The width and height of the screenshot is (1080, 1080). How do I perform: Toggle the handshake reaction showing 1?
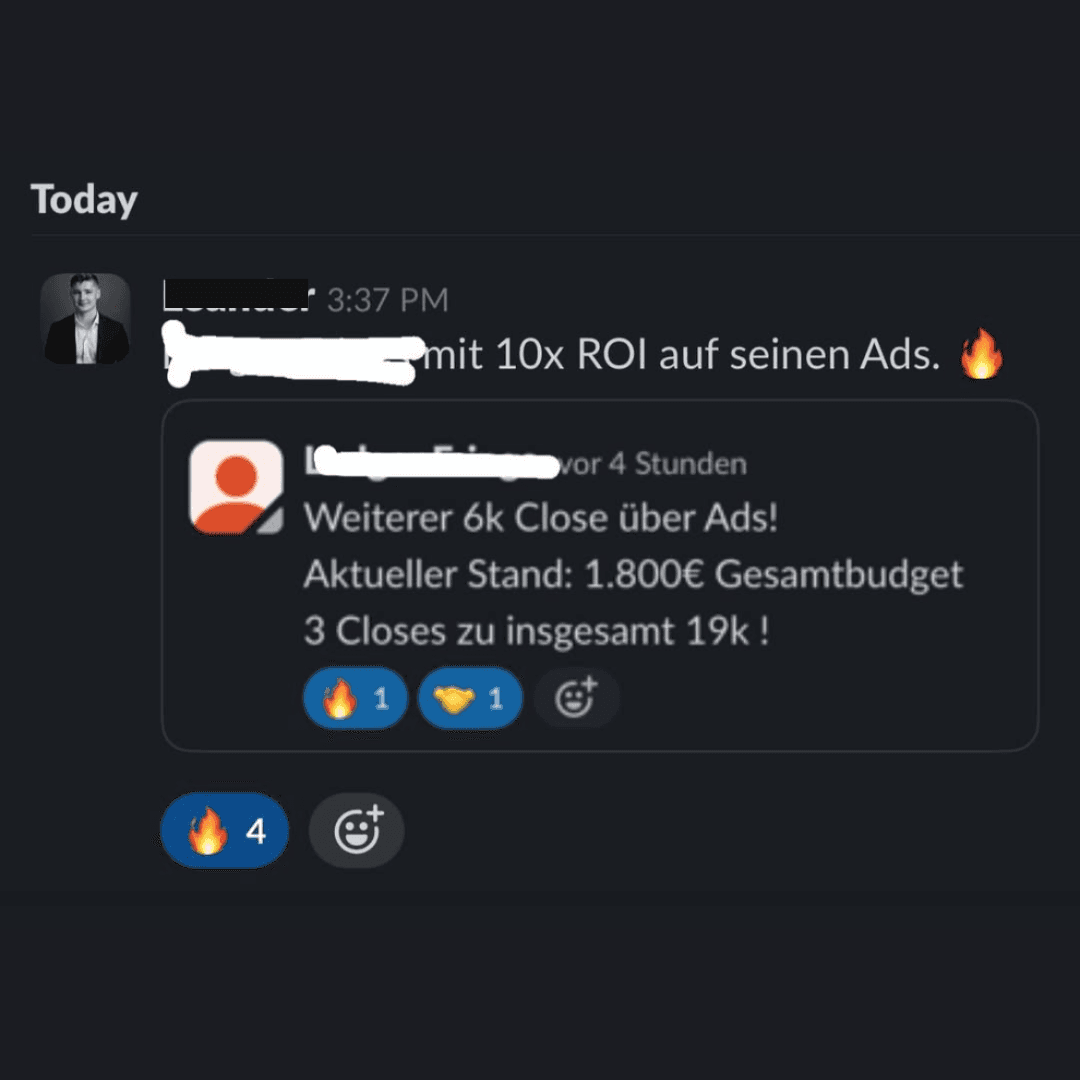pyautogui.click(x=470, y=698)
